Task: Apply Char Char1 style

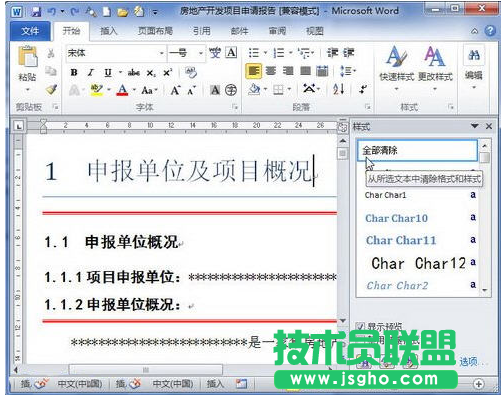Action: [418, 195]
